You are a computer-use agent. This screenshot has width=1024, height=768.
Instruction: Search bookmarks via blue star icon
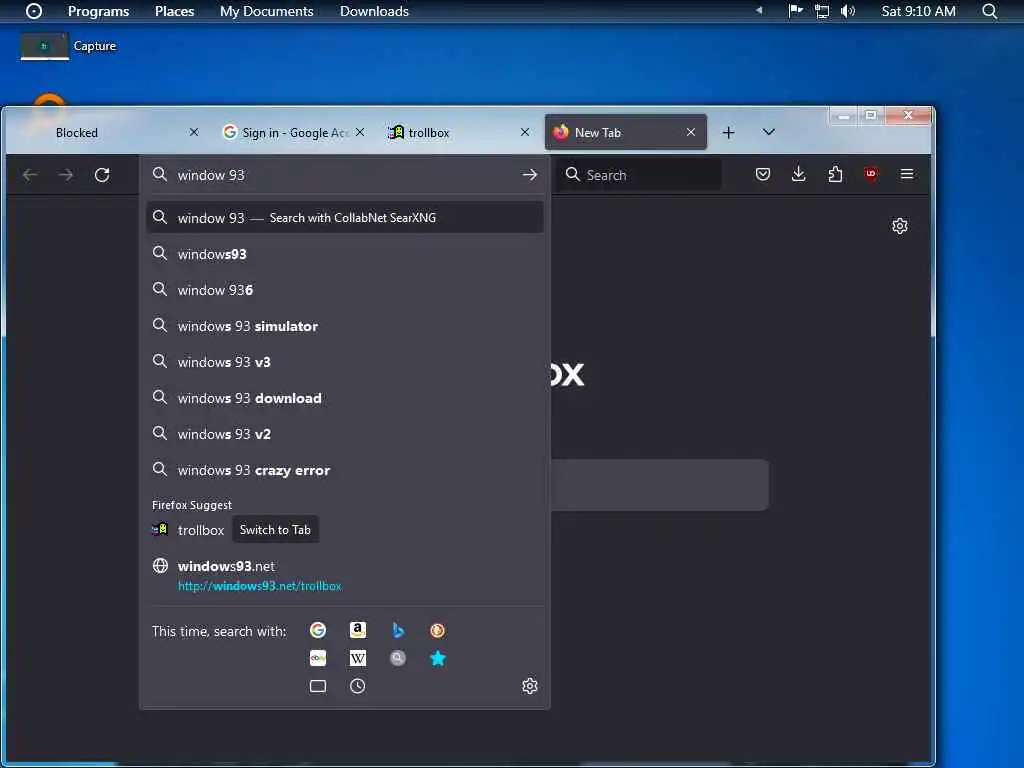(438, 658)
